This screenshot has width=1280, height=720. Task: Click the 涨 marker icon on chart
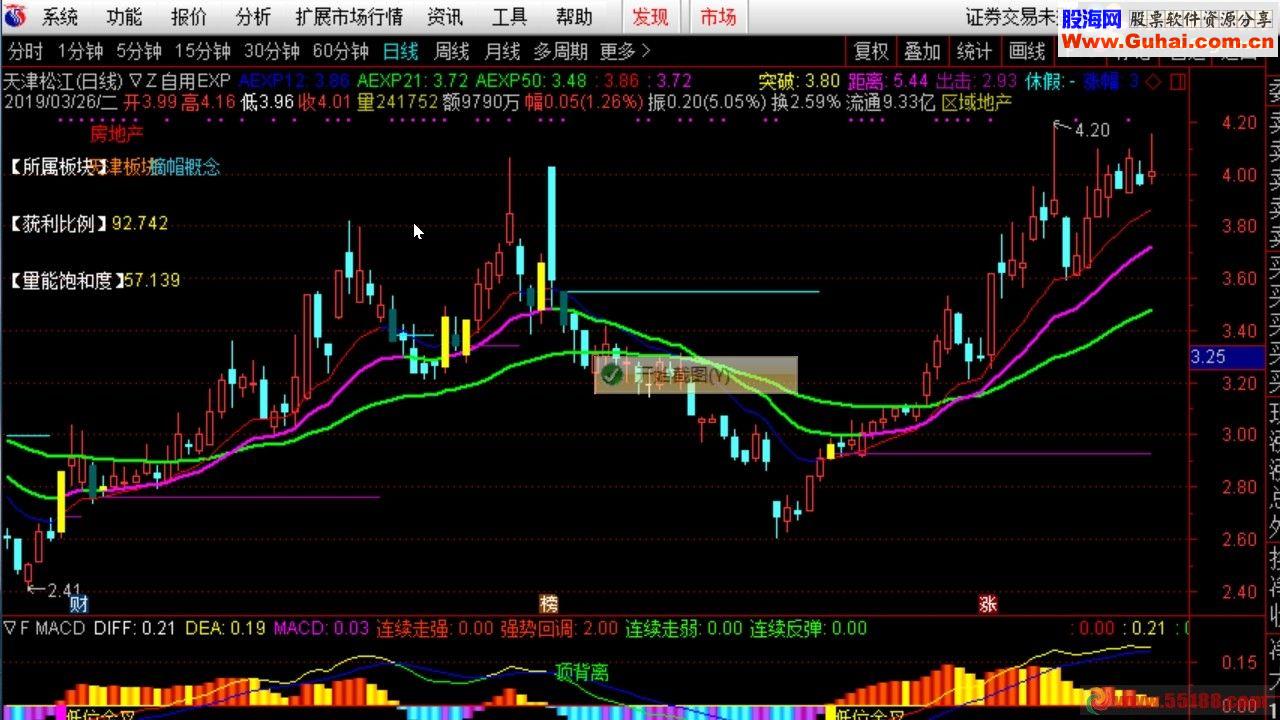(988, 604)
